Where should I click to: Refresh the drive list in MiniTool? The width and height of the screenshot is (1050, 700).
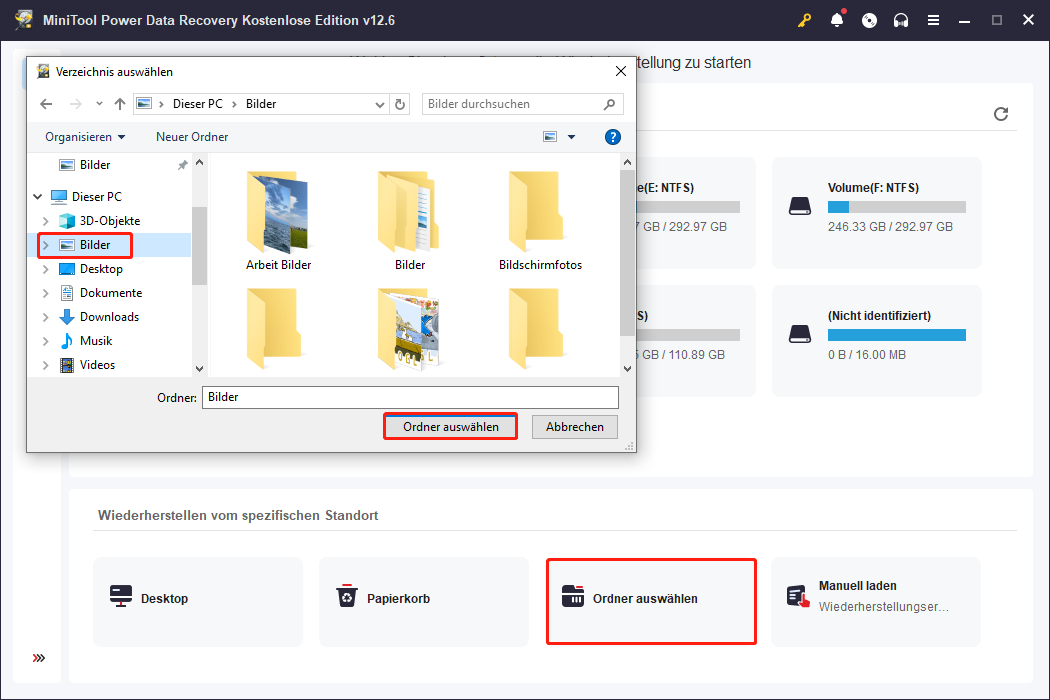pos(1000,114)
